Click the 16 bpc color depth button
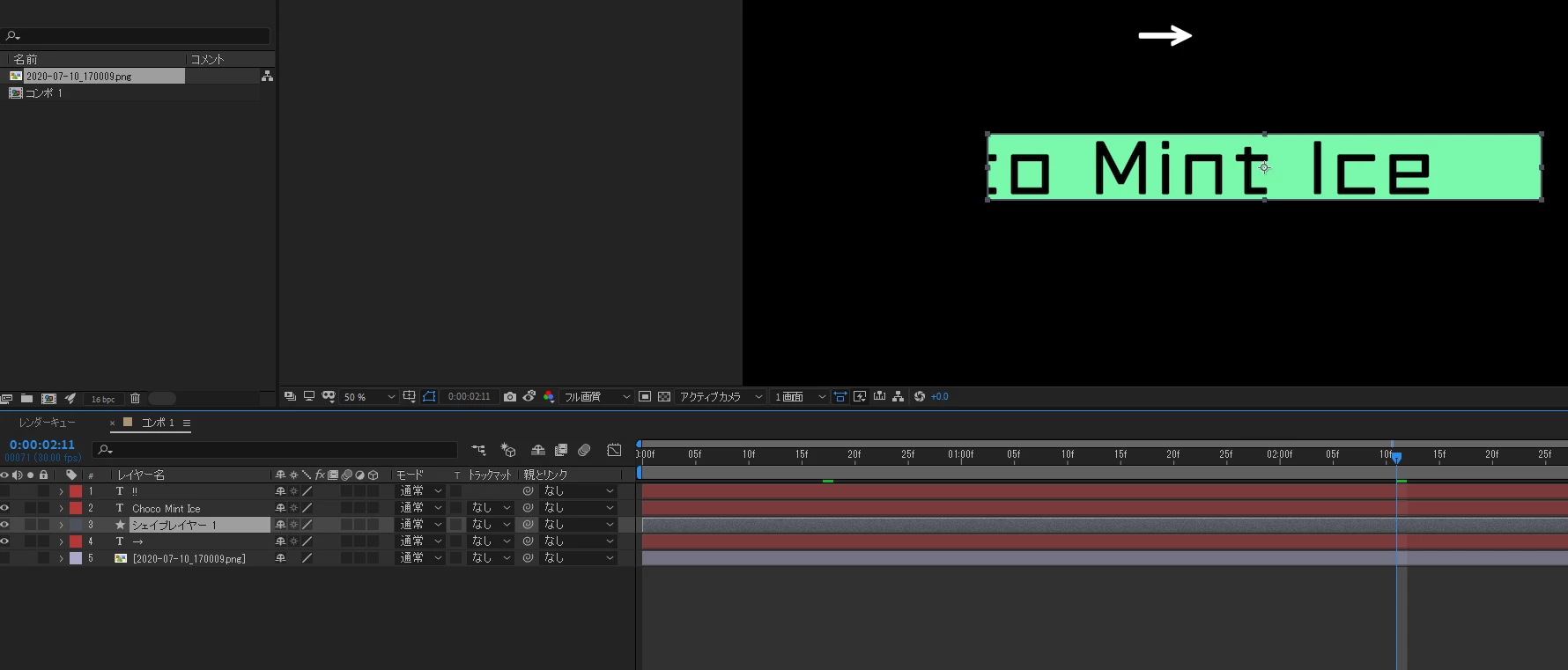 (103, 399)
